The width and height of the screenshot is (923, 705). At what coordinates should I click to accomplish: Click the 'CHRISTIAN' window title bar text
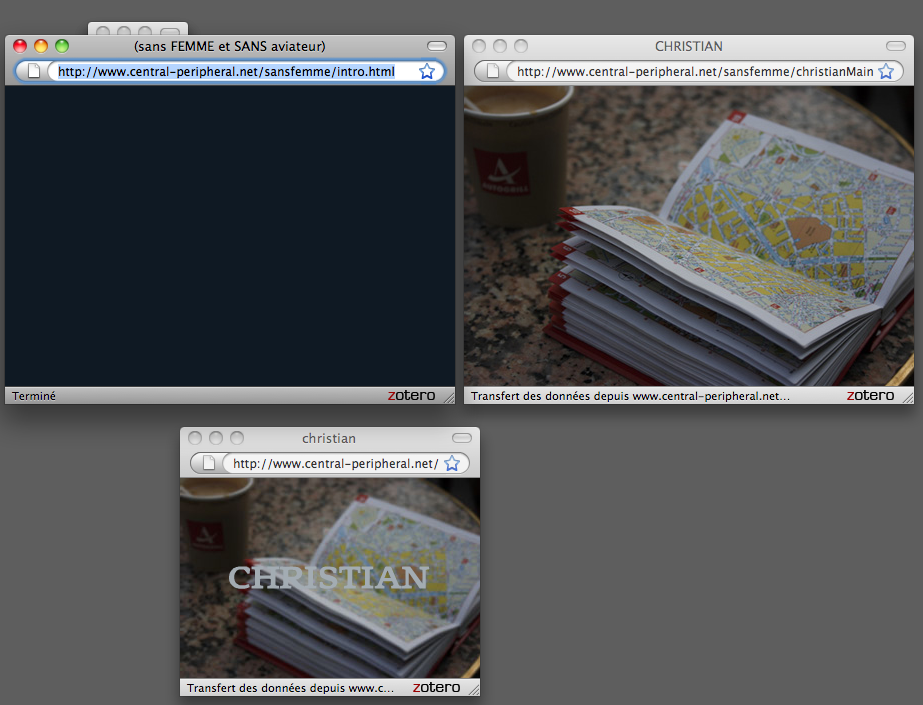click(x=689, y=46)
